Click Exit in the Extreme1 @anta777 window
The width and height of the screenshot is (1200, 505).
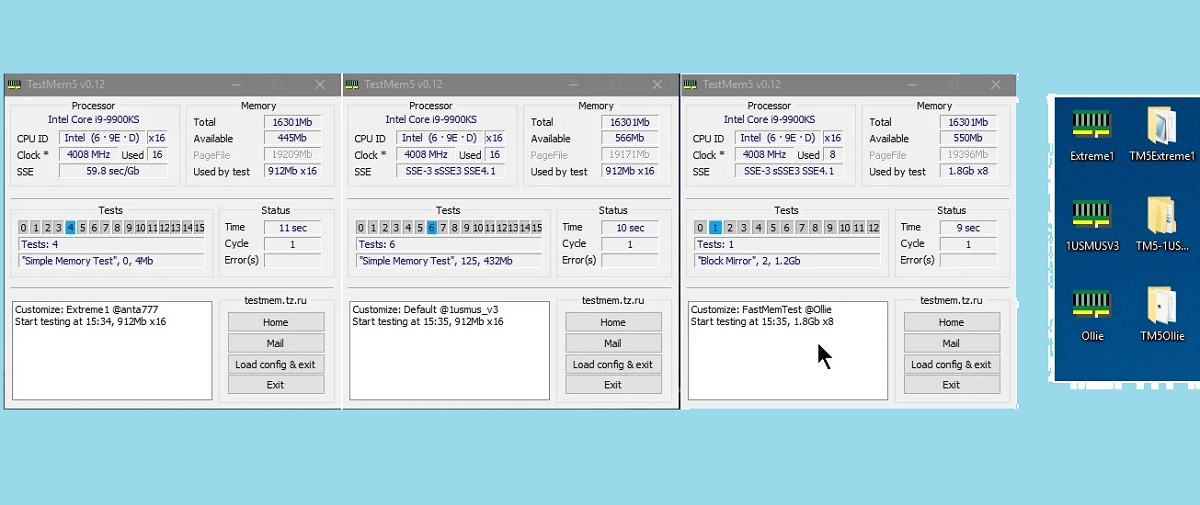pyautogui.click(x=276, y=385)
